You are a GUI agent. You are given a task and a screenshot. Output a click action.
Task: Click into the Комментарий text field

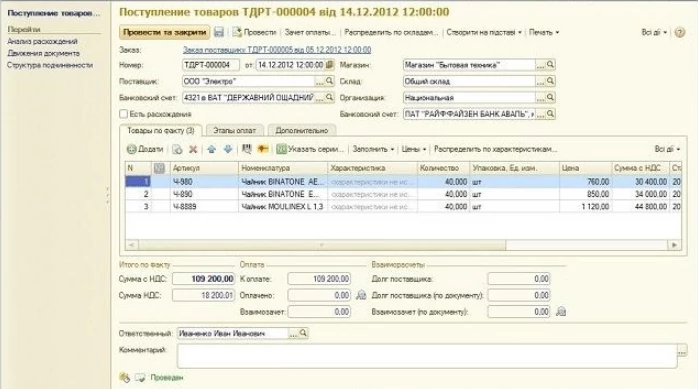[x=427, y=357]
